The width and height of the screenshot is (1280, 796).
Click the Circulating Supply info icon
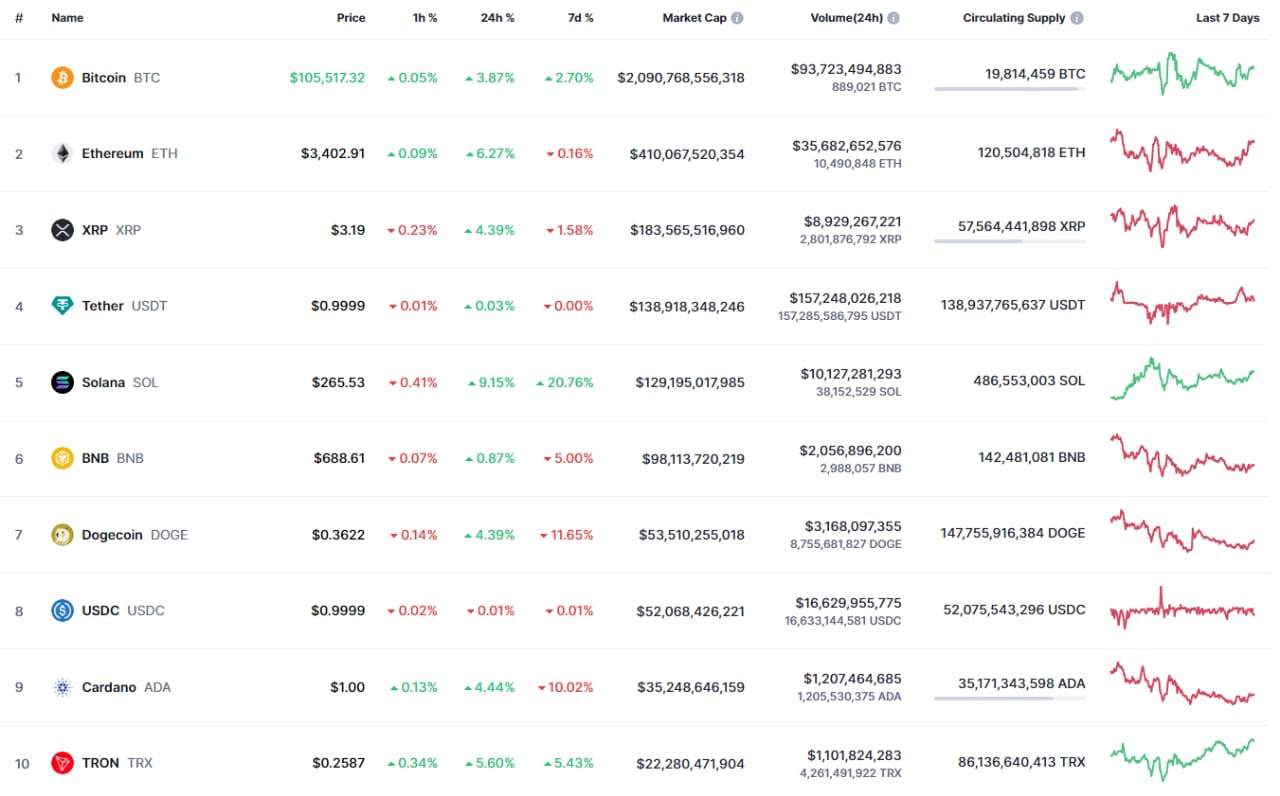point(1076,18)
